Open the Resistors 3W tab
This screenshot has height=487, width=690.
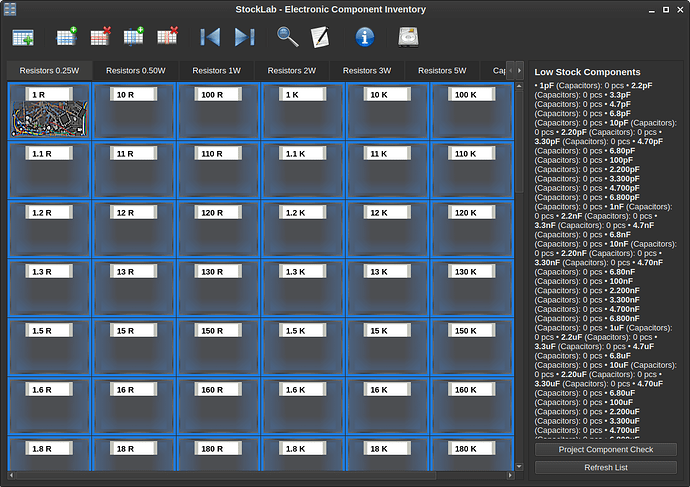[366, 71]
